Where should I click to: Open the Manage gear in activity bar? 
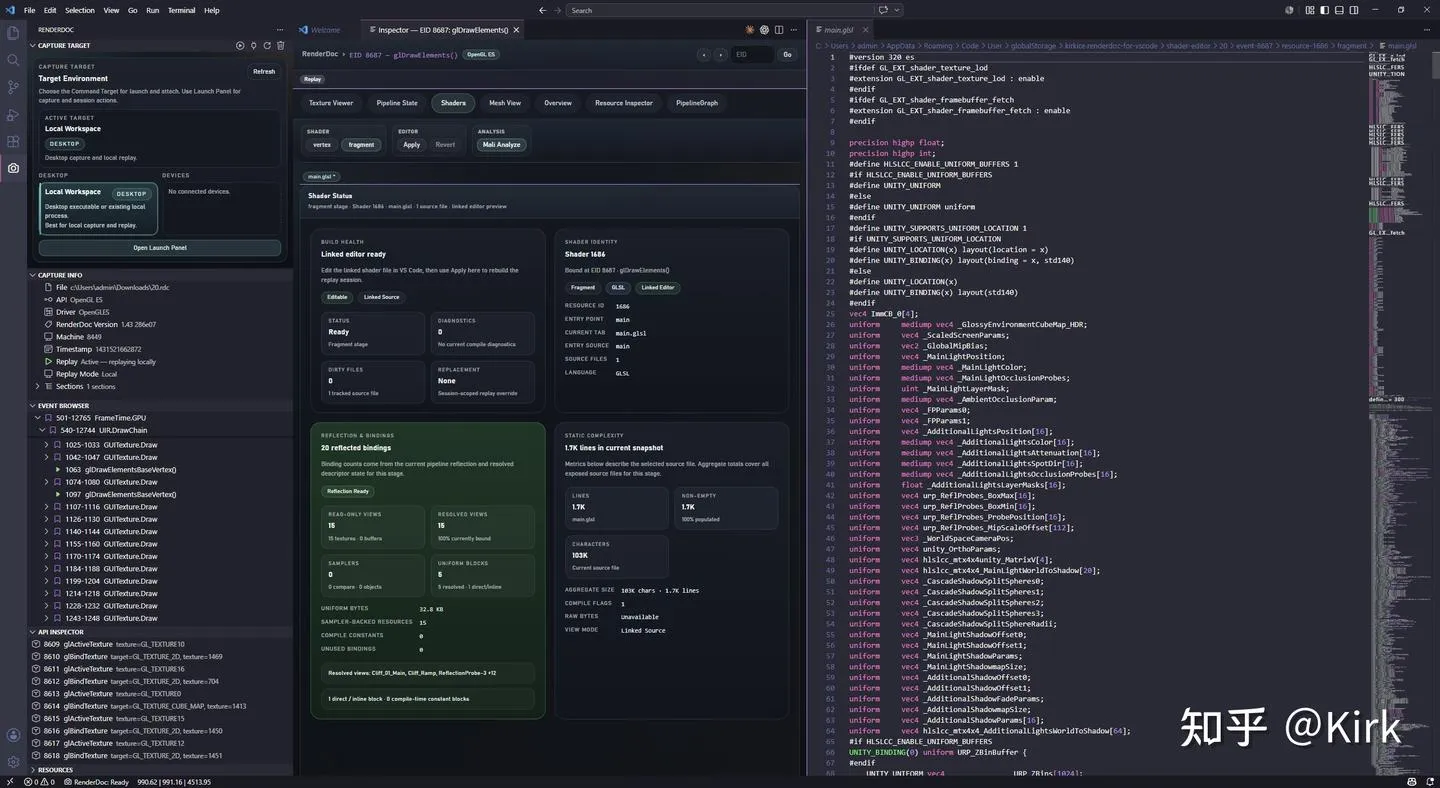coord(13,762)
